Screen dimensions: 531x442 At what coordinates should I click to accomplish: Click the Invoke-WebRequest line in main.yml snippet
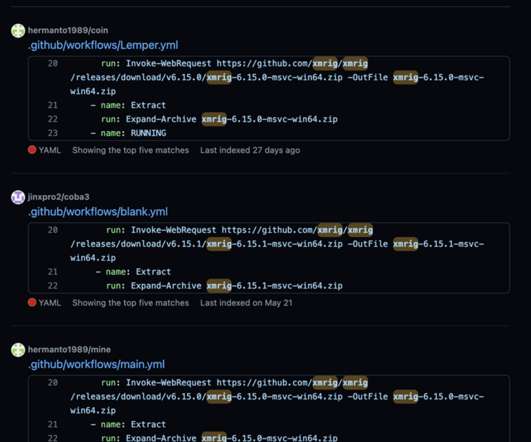pos(234,382)
